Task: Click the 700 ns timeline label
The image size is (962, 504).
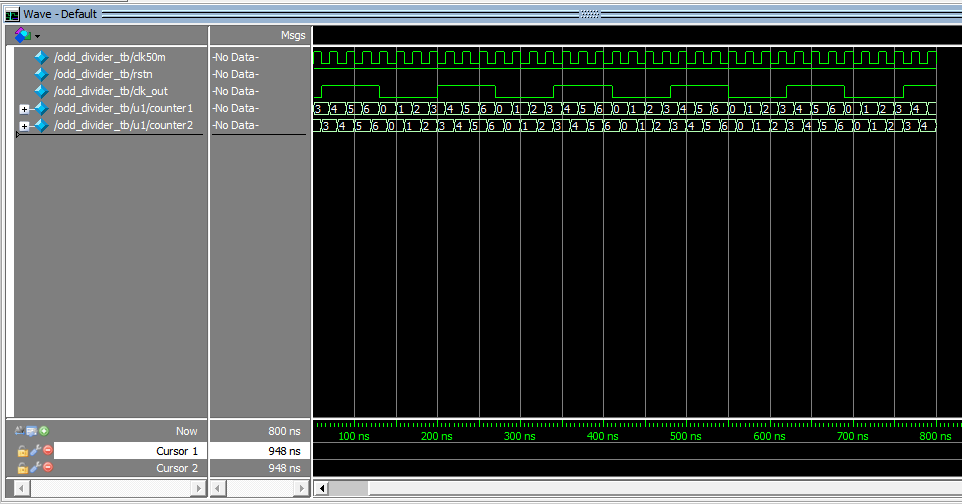Action: coord(853,436)
